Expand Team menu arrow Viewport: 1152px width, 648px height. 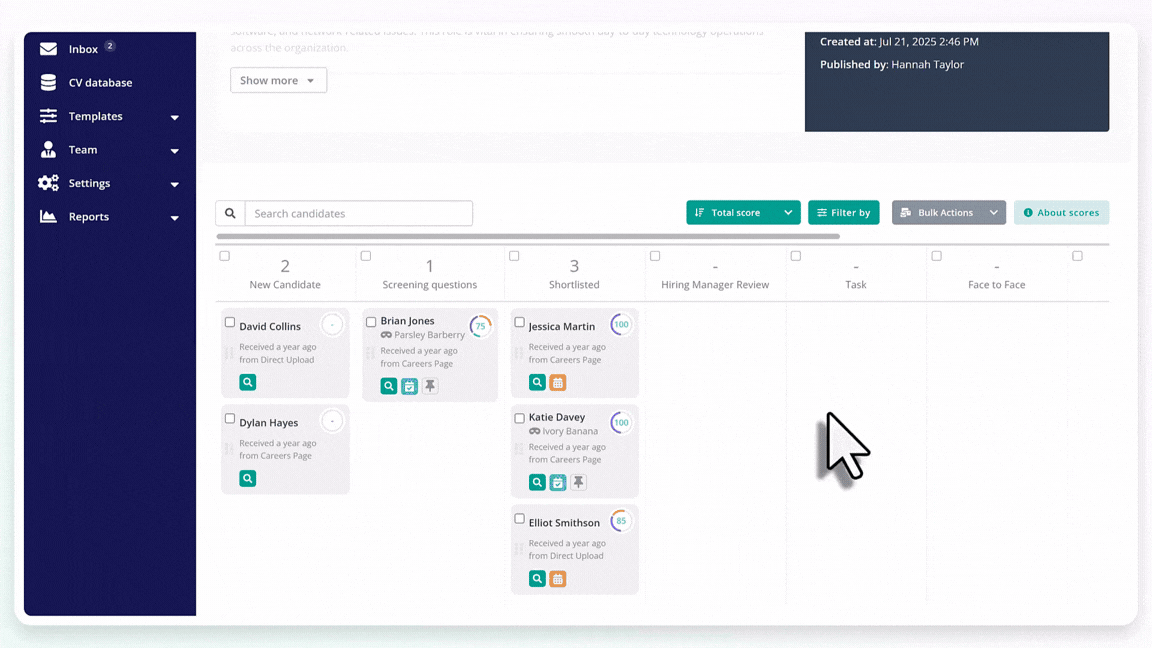click(175, 151)
